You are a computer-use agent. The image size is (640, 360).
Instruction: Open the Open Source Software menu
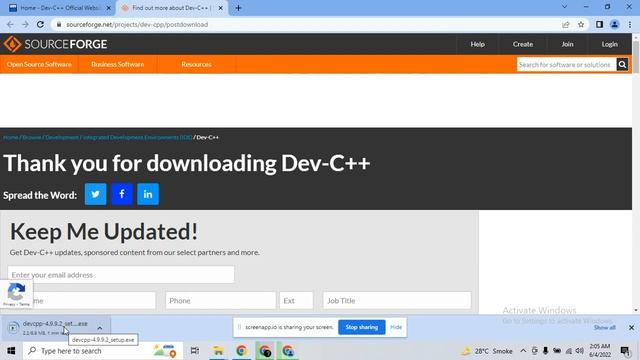(39, 64)
